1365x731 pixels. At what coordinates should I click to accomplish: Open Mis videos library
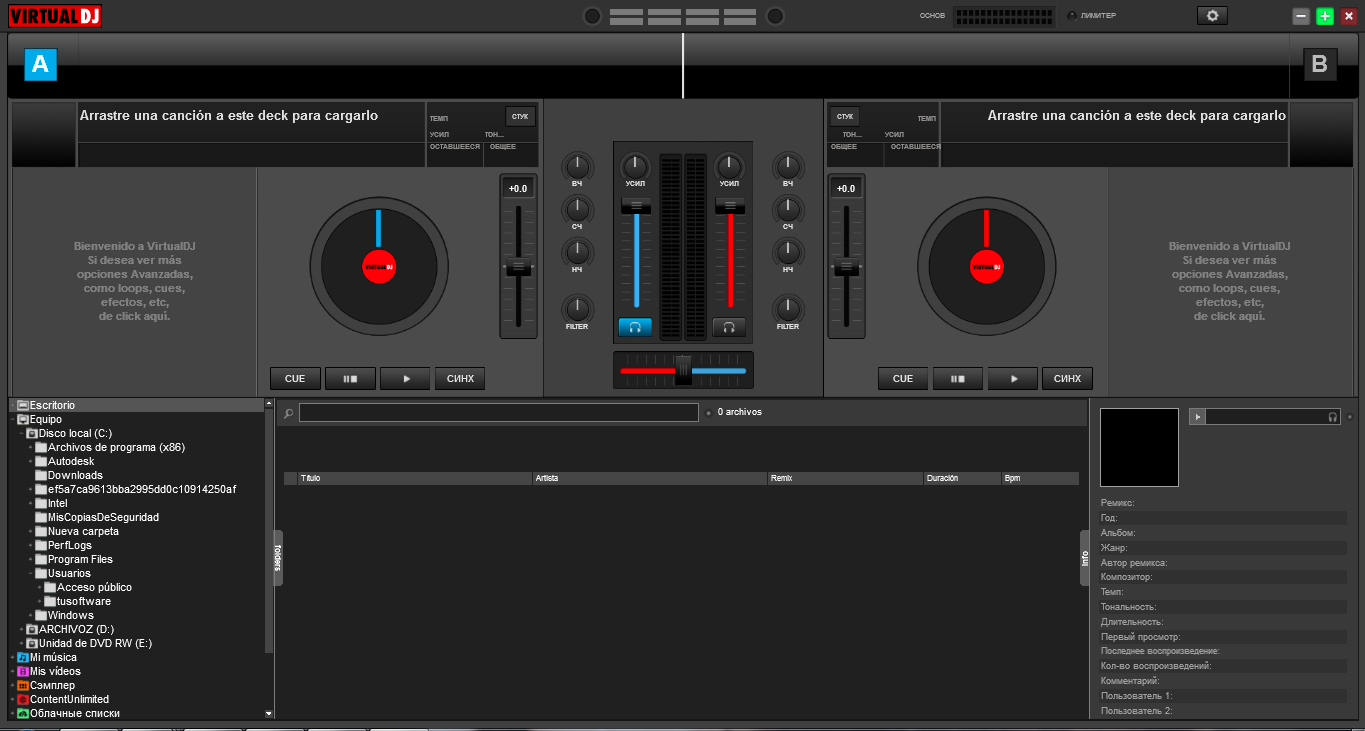click(55, 671)
